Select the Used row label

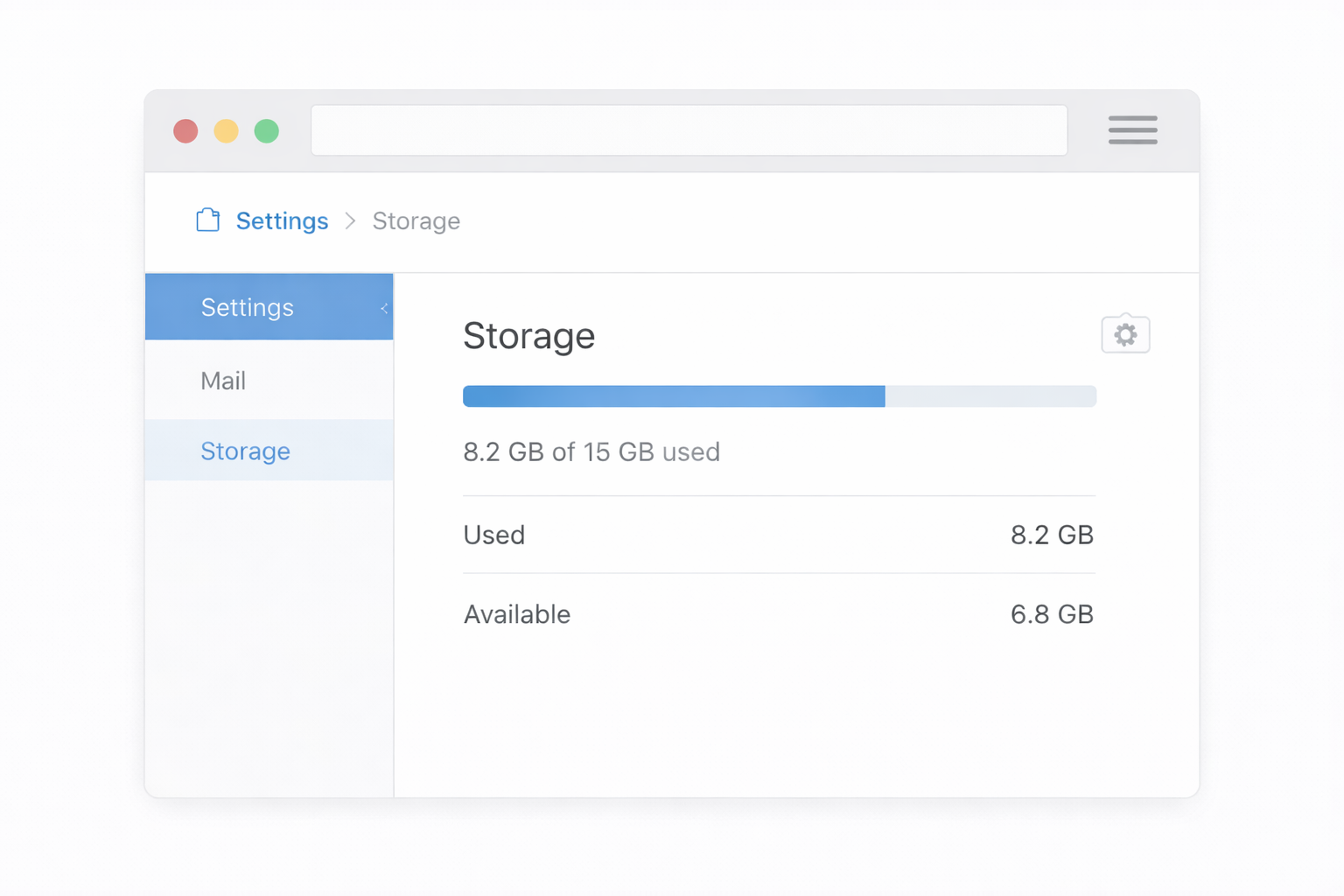click(x=494, y=535)
